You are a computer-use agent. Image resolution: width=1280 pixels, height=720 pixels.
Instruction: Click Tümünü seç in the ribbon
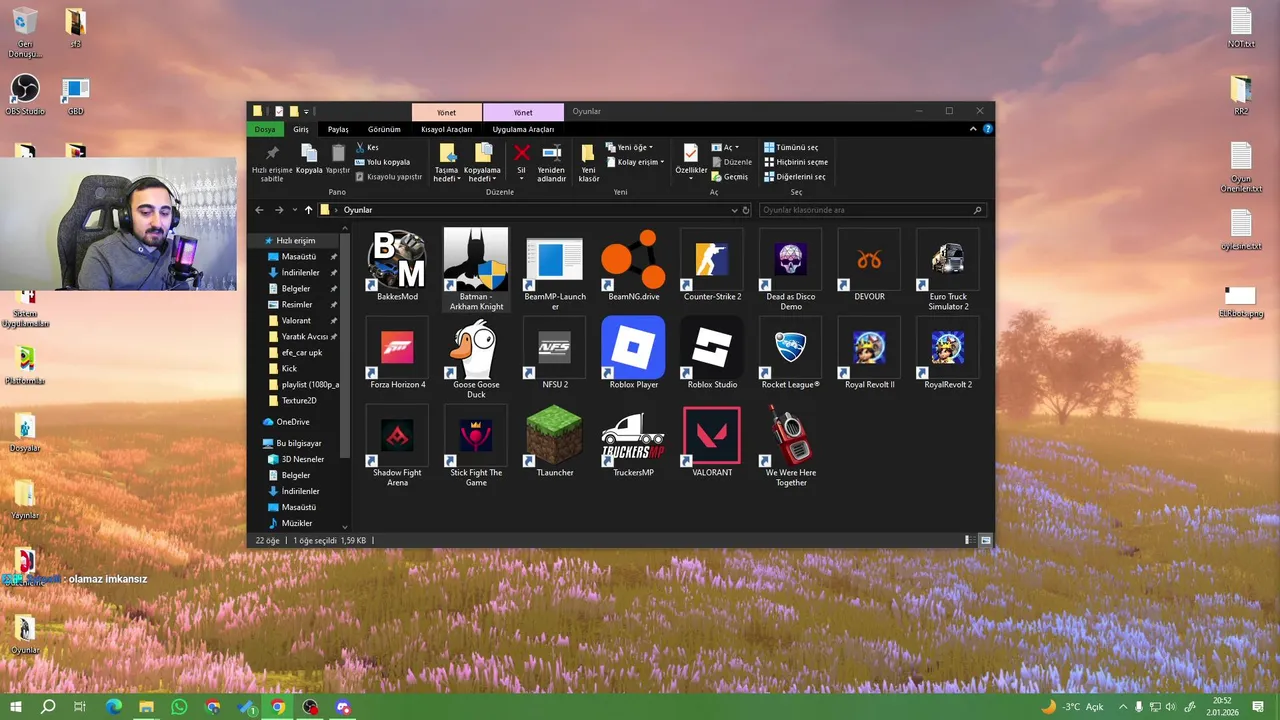tap(791, 147)
